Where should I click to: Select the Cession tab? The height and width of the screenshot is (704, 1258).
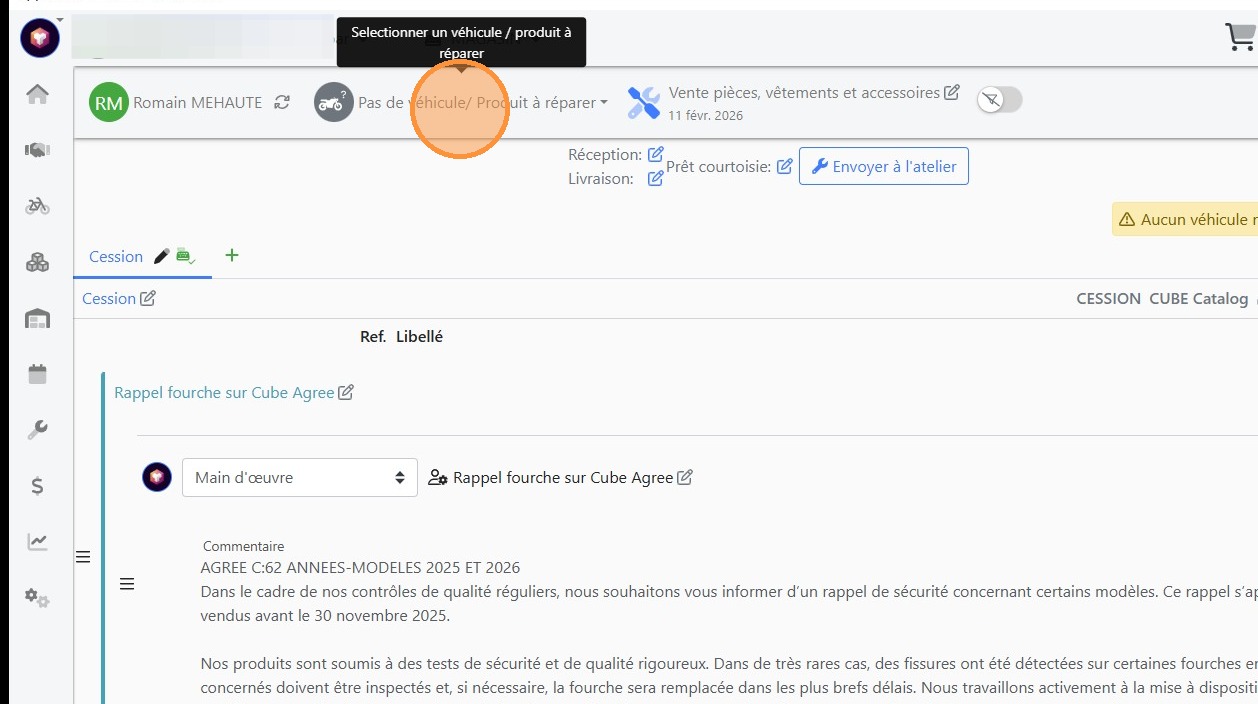pos(116,256)
